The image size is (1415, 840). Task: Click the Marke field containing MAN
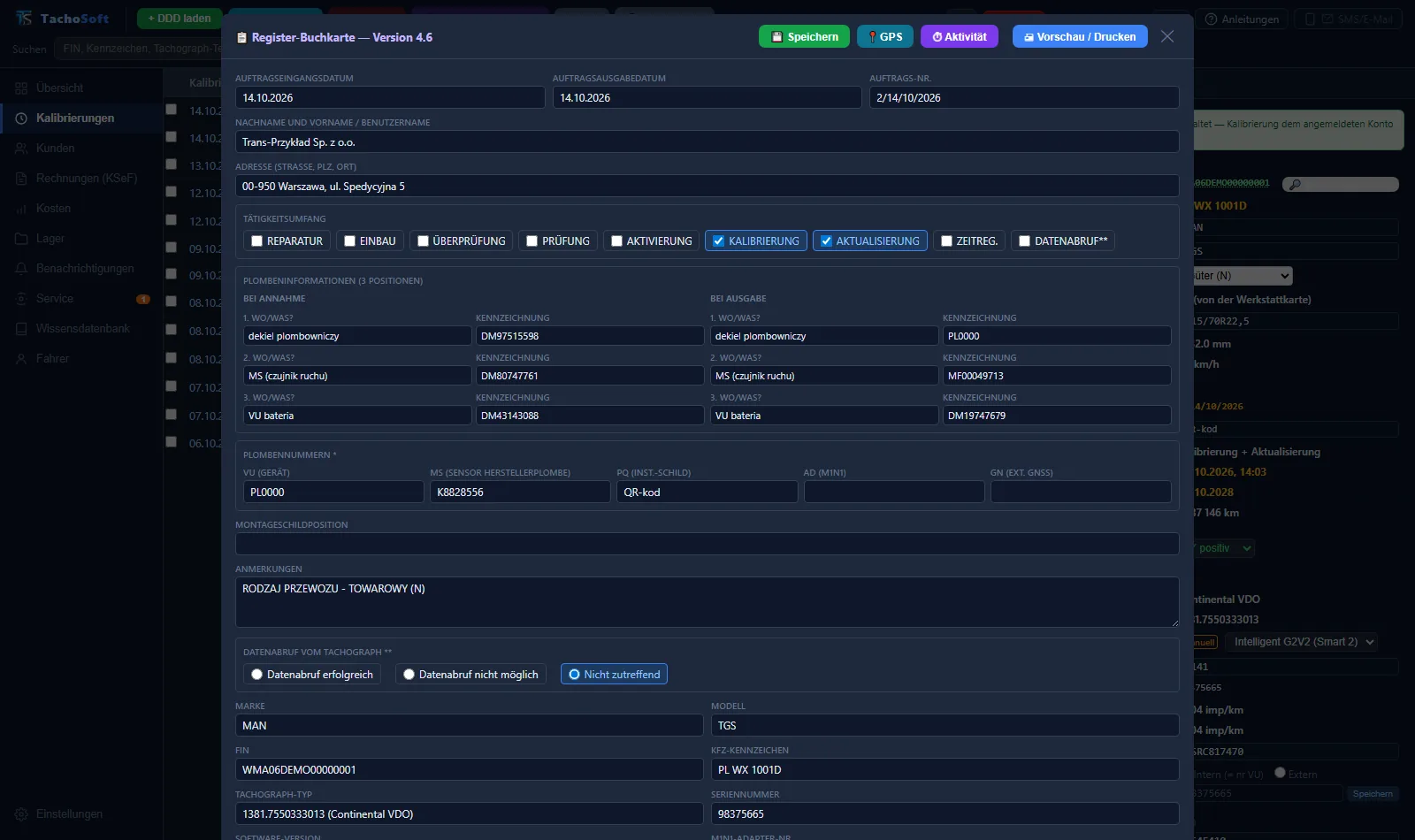pyautogui.click(x=469, y=725)
